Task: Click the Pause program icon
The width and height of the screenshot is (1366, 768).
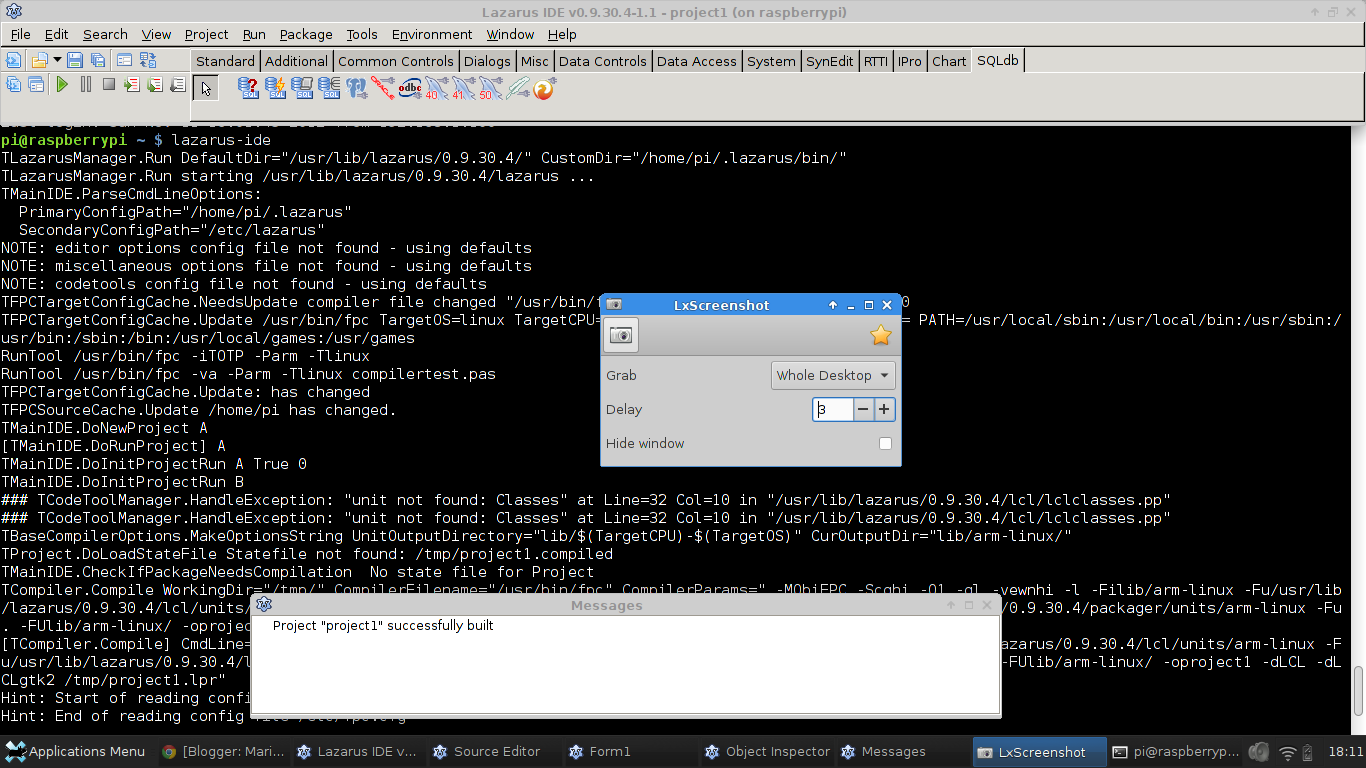Action: tap(85, 86)
